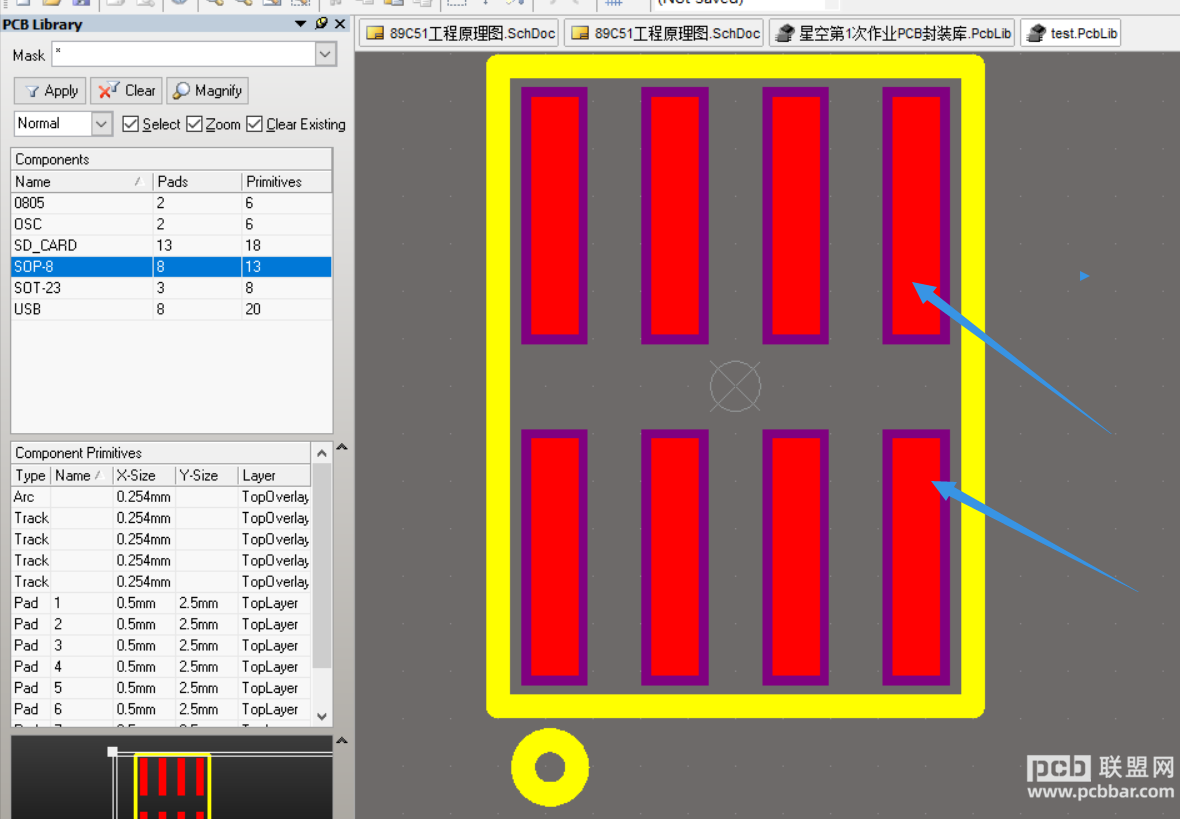Sort components by Primitives column header
This screenshot has width=1180, height=819.
[287, 181]
